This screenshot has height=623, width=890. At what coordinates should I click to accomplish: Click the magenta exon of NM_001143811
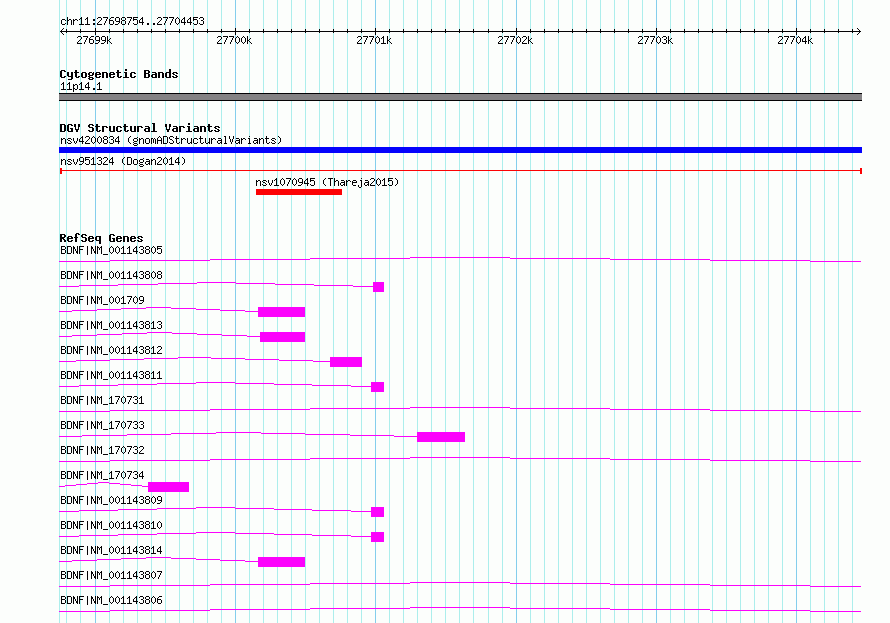(377, 387)
